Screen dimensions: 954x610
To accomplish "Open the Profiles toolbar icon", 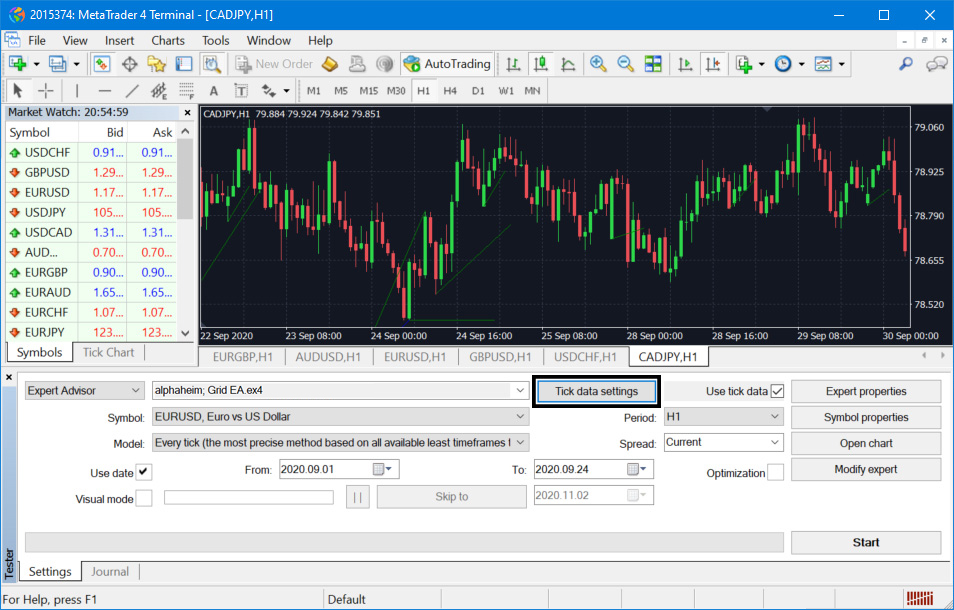I will [x=58, y=64].
